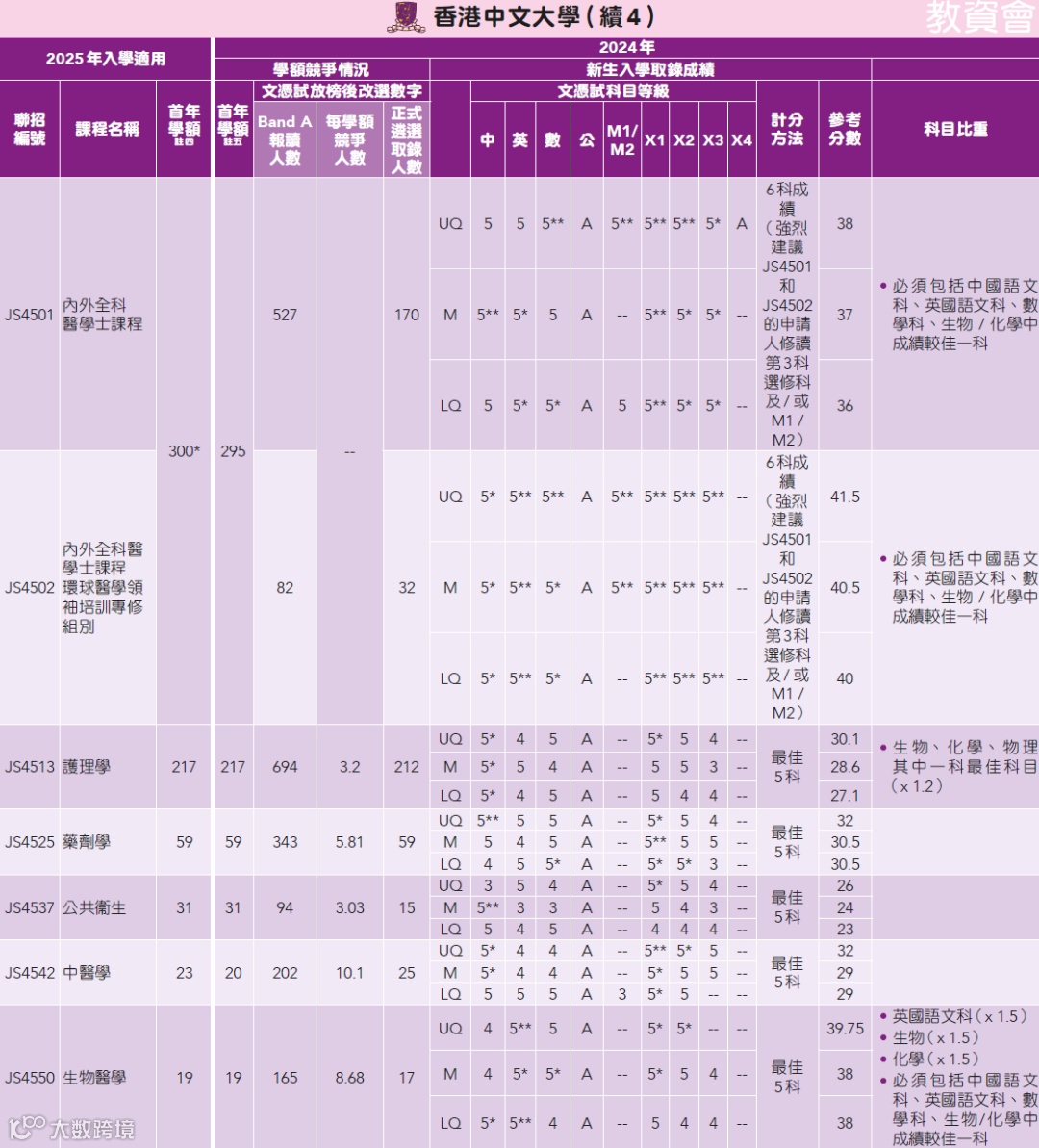This screenshot has height=1148, width=1039.
Task: Click the 每學額競爭人數 column header
Action: coord(349,140)
